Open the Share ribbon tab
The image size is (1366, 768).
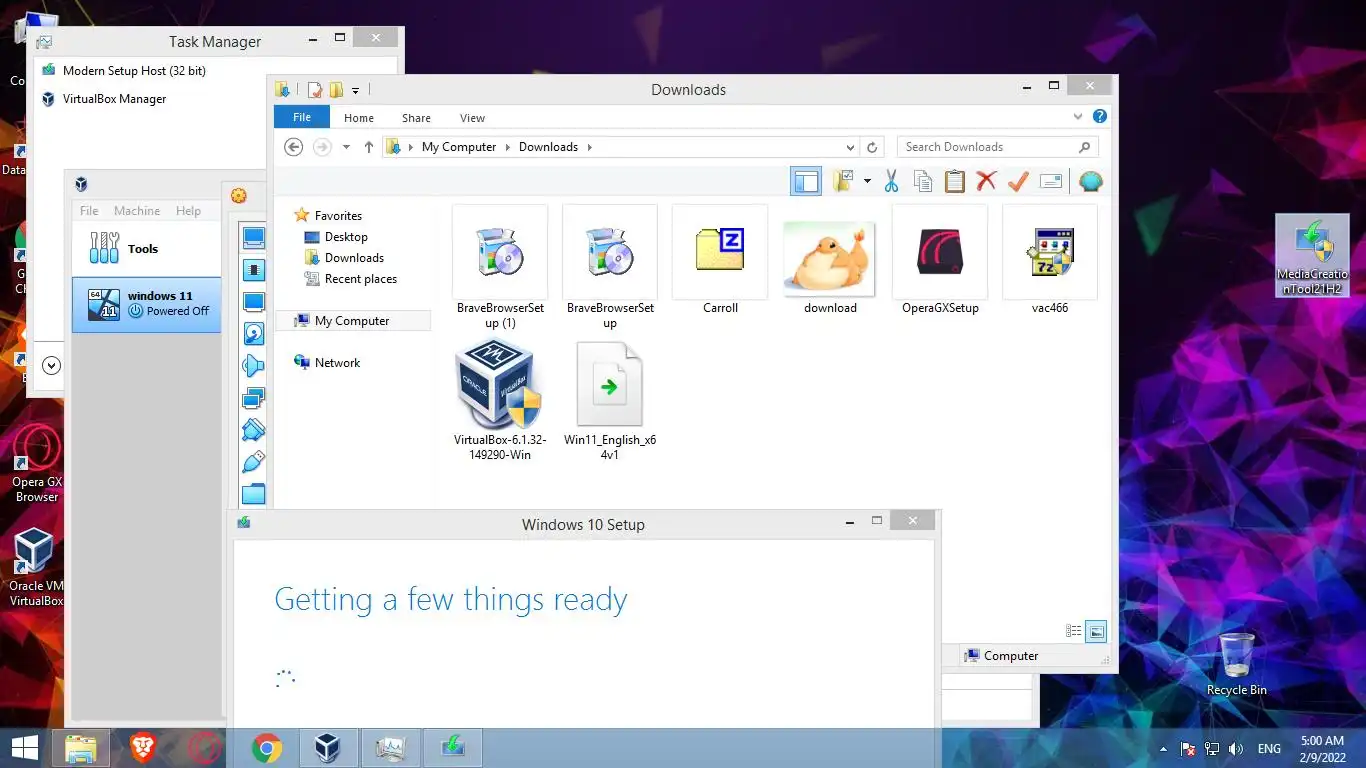tap(416, 118)
